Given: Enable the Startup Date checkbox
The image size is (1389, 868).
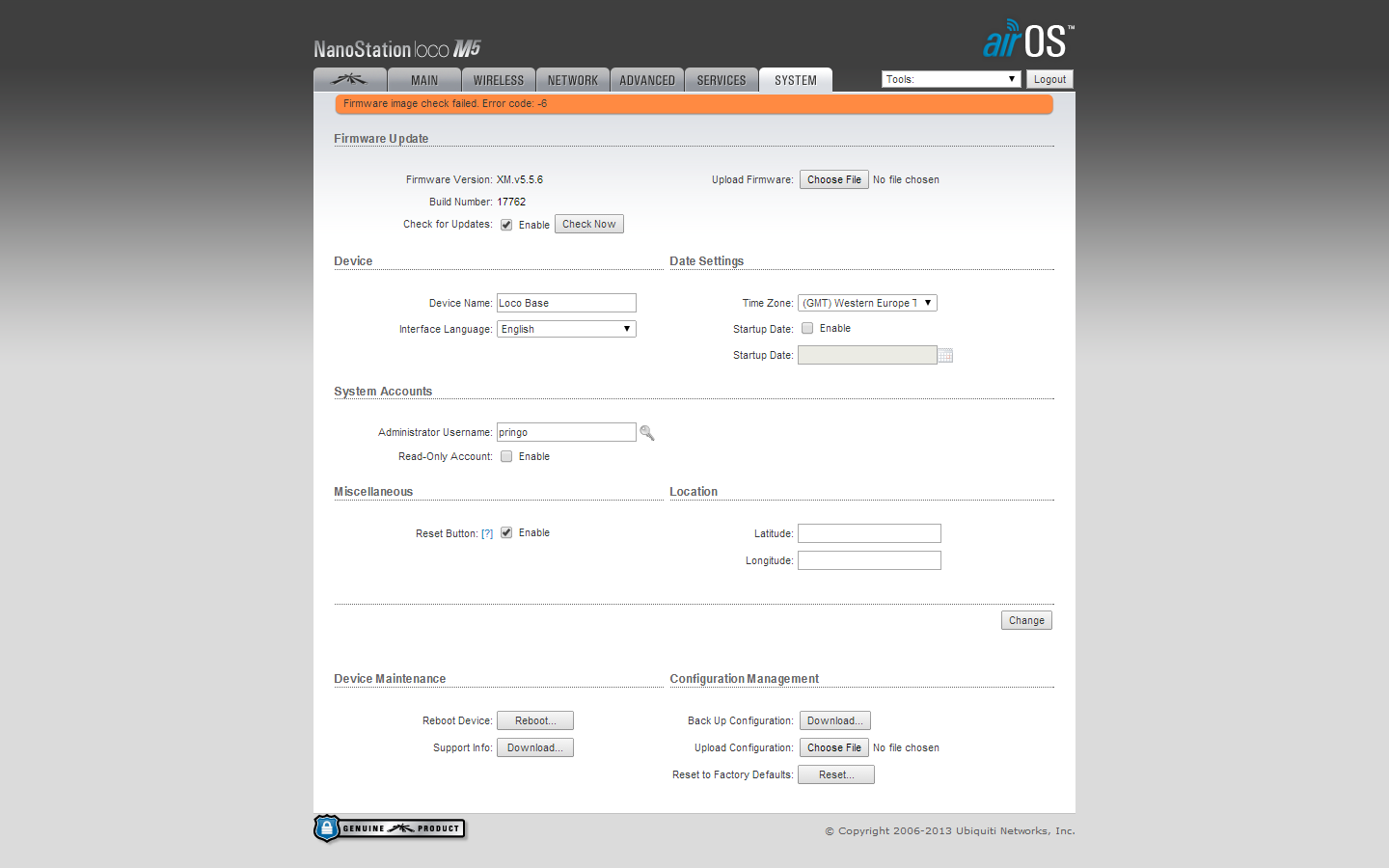Looking at the screenshot, I should [x=807, y=328].
